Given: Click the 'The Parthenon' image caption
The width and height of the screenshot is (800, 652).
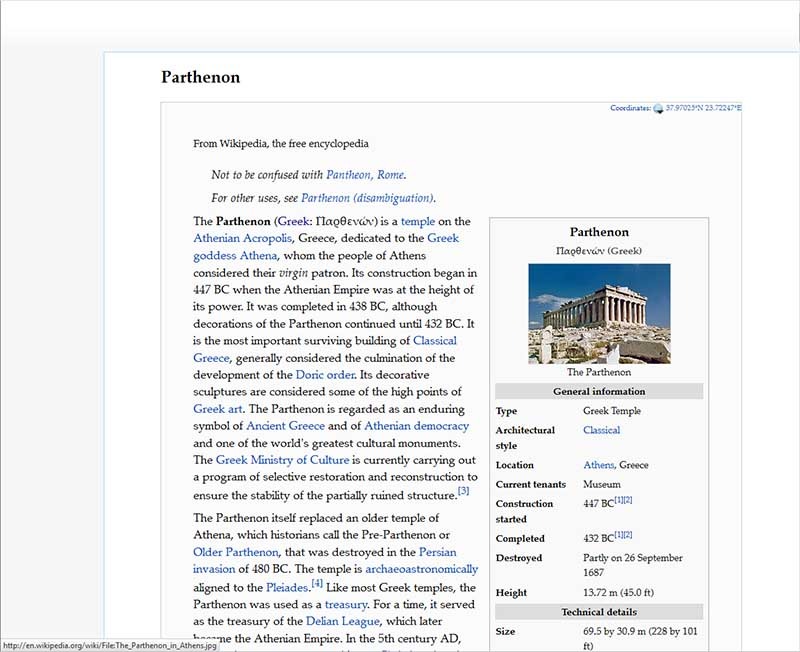Looking at the screenshot, I should pos(599,372).
